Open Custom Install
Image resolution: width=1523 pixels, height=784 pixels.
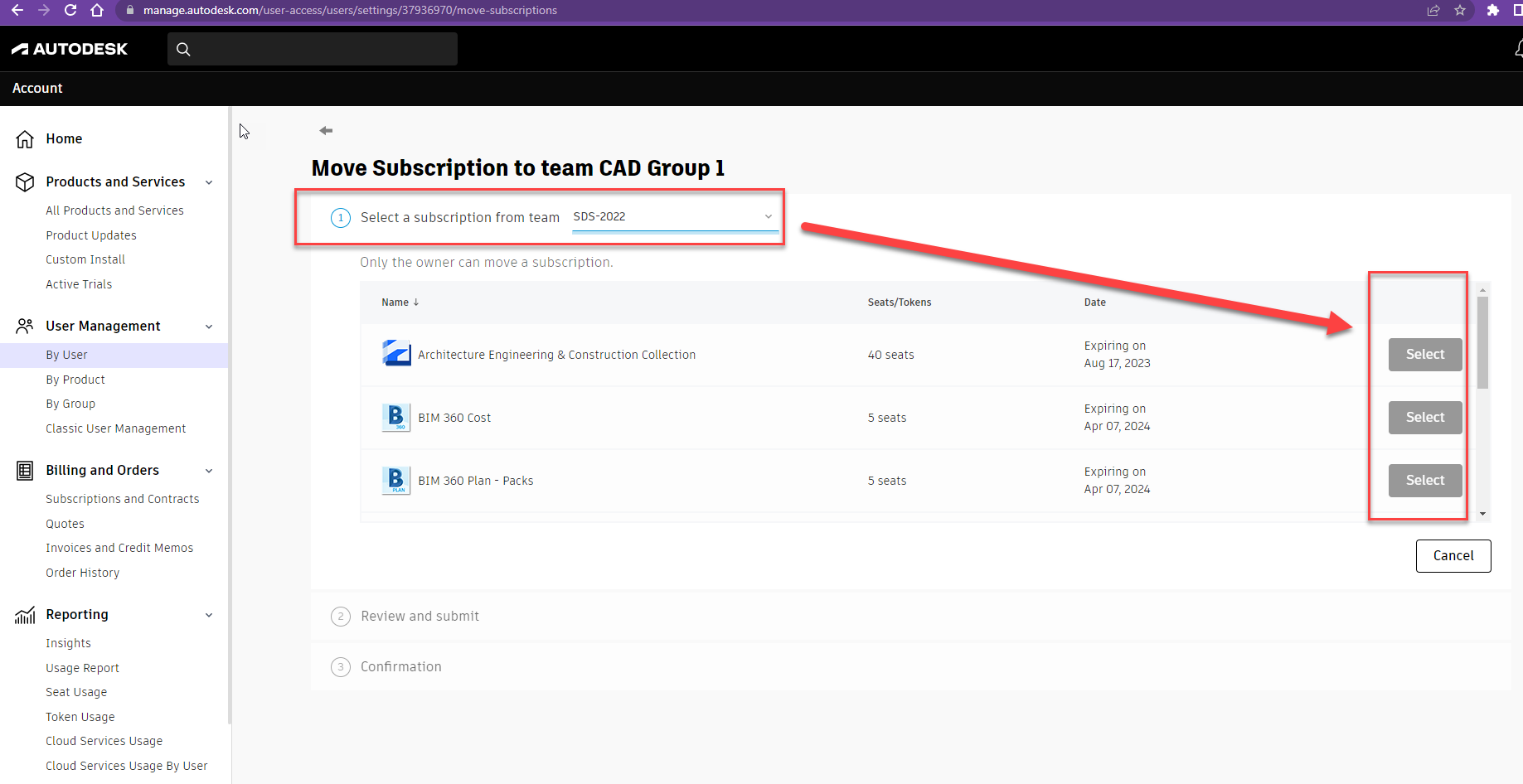click(x=85, y=259)
